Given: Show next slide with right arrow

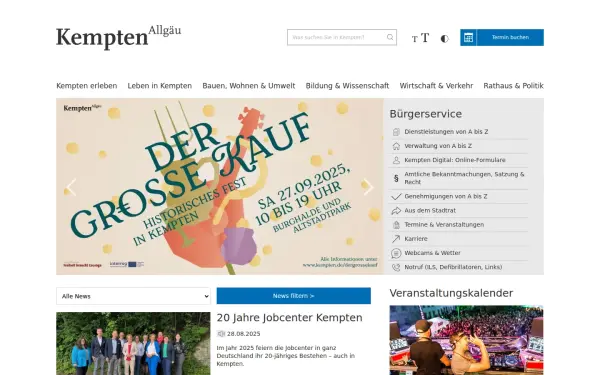Looking at the screenshot, I should click(368, 187).
